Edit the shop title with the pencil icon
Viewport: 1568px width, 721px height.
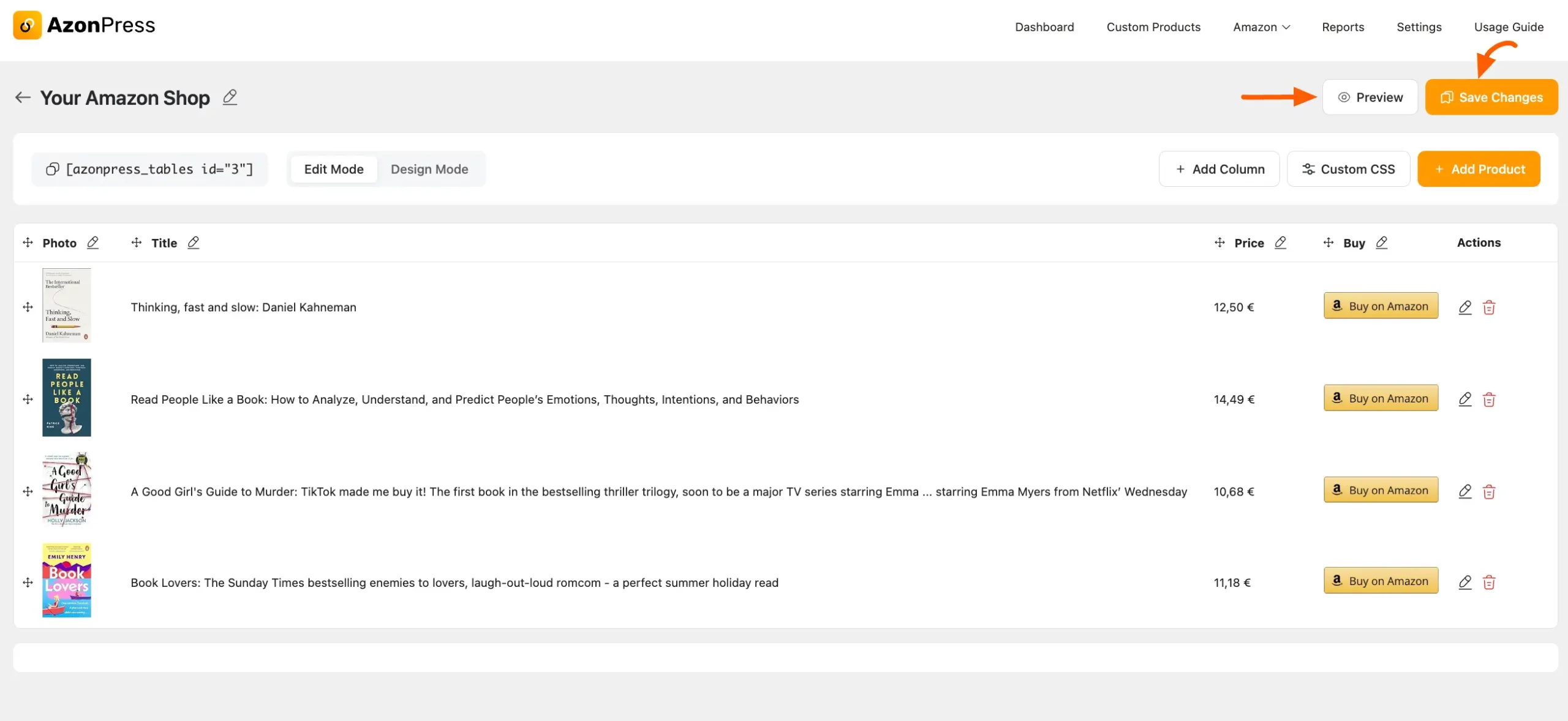[x=230, y=97]
